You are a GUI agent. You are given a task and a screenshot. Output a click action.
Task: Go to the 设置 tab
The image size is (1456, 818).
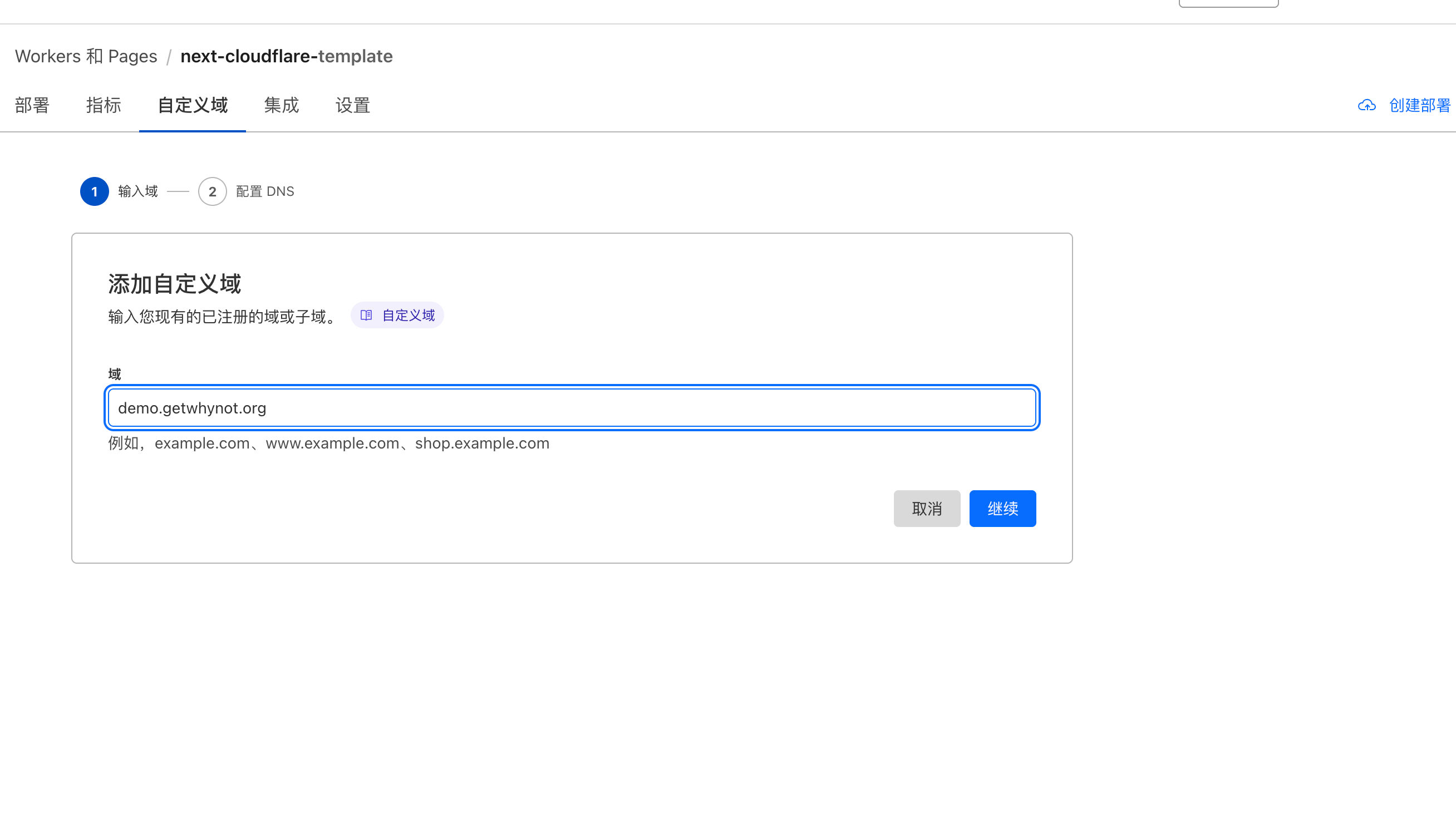point(353,106)
